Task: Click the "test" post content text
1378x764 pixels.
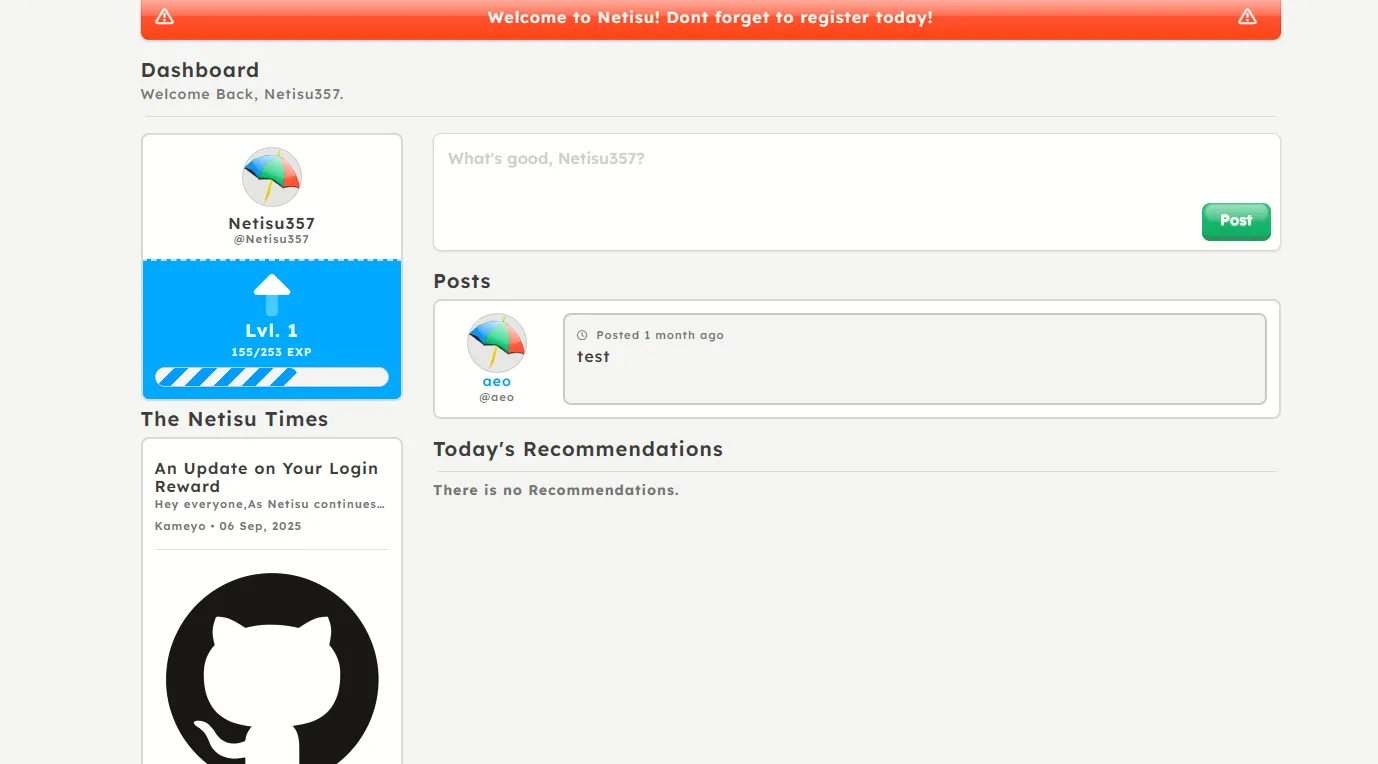Action: click(593, 357)
